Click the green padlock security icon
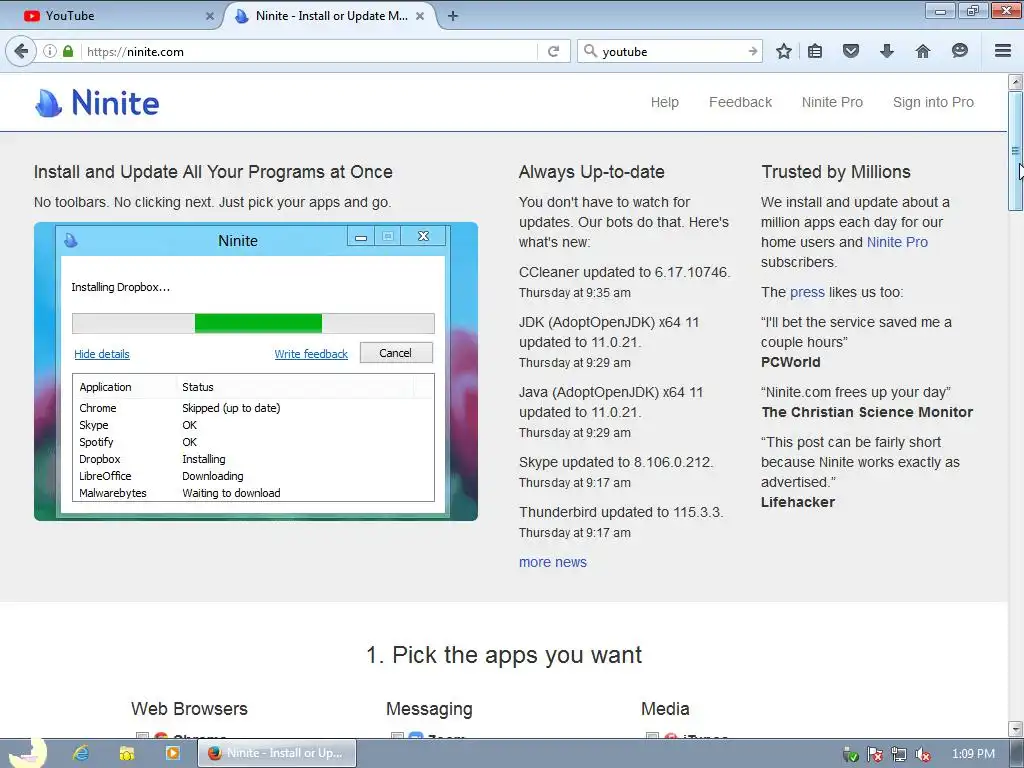 pyautogui.click(x=68, y=51)
